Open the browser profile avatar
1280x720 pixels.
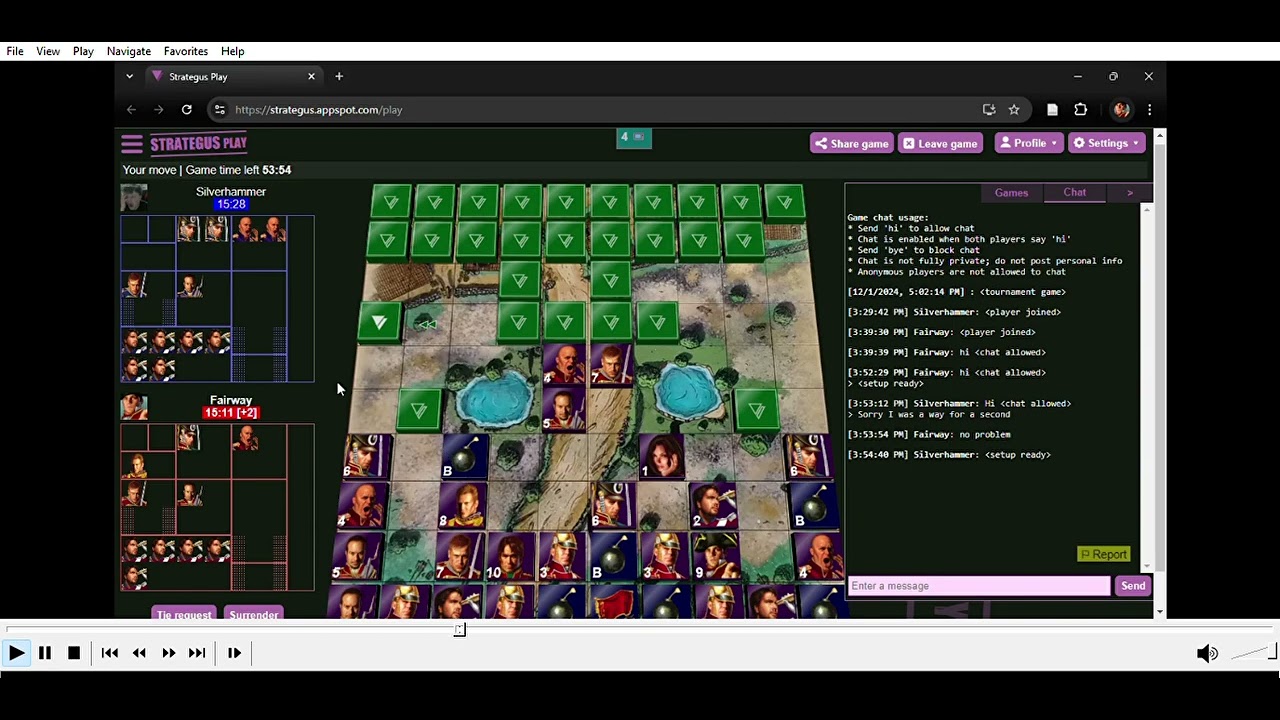1121,110
